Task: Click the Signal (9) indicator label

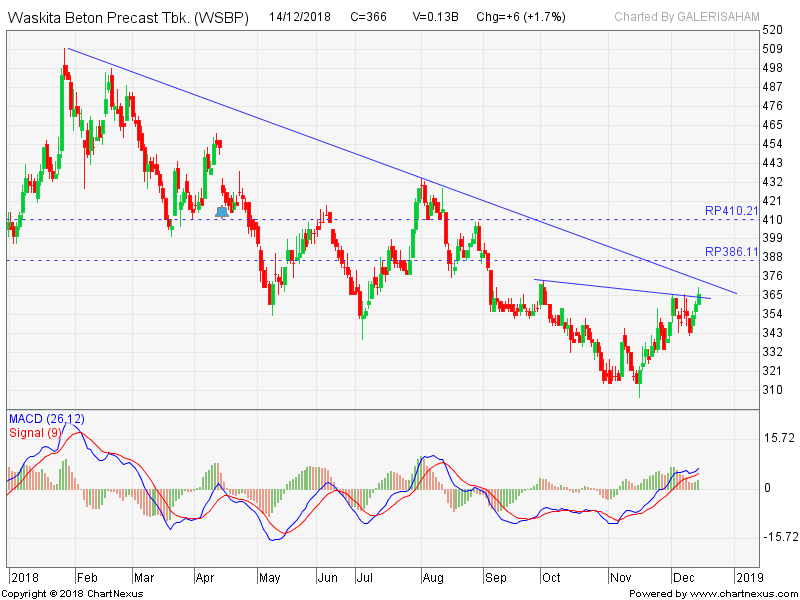Action: tap(35, 433)
